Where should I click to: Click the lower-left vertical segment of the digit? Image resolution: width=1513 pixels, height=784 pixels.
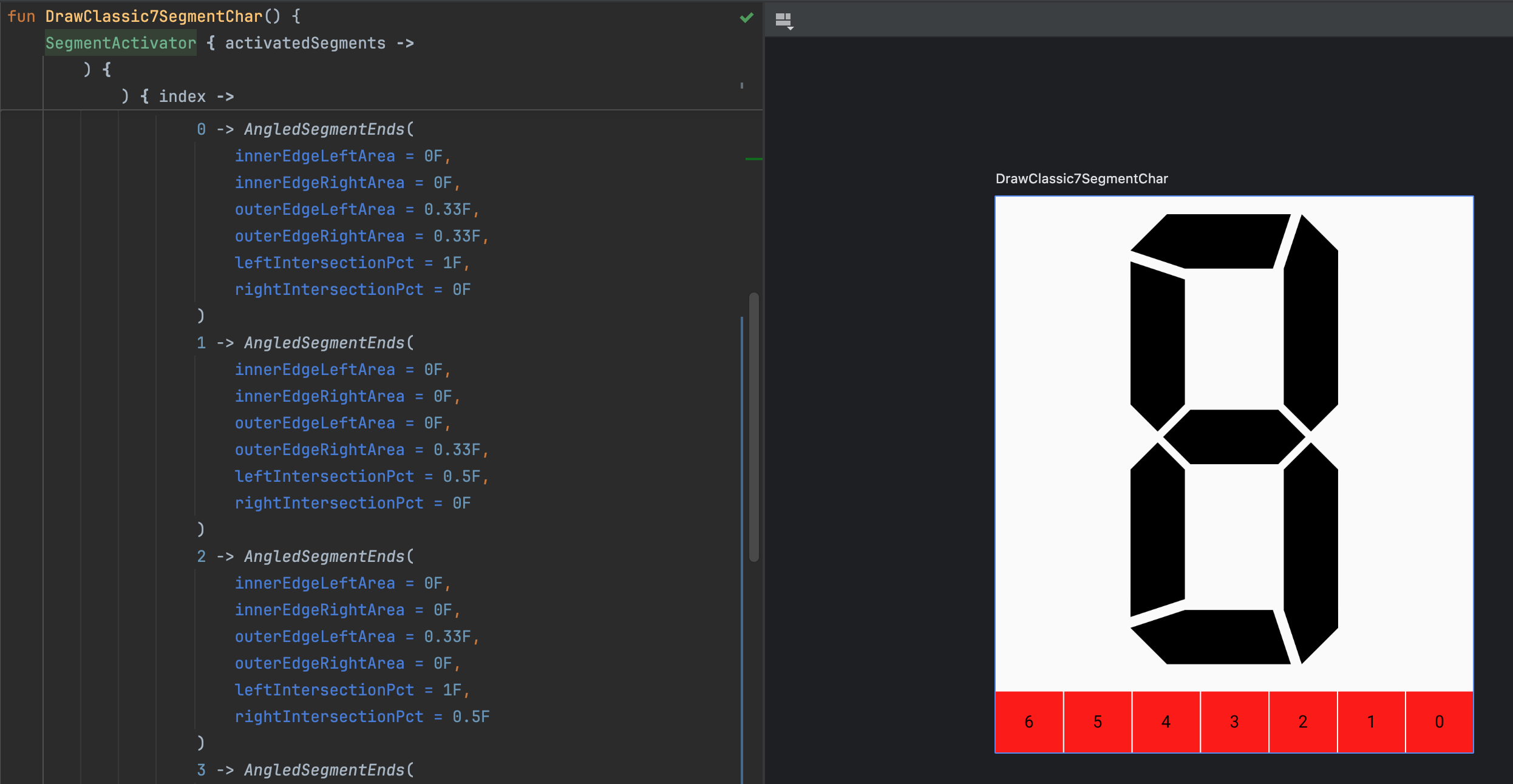(1157, 531)
